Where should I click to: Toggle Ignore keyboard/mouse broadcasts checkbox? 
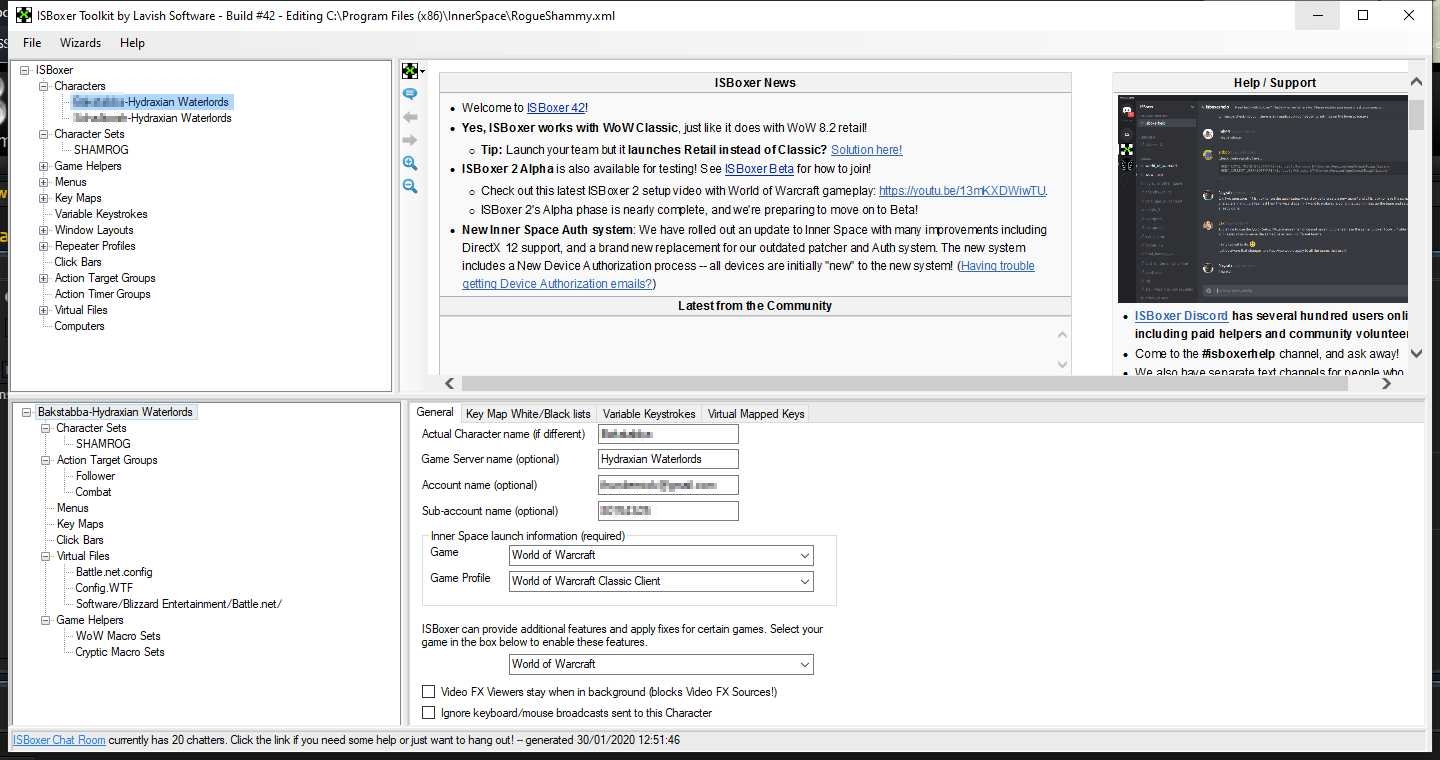pyautogui.click(x=429, y=713)
